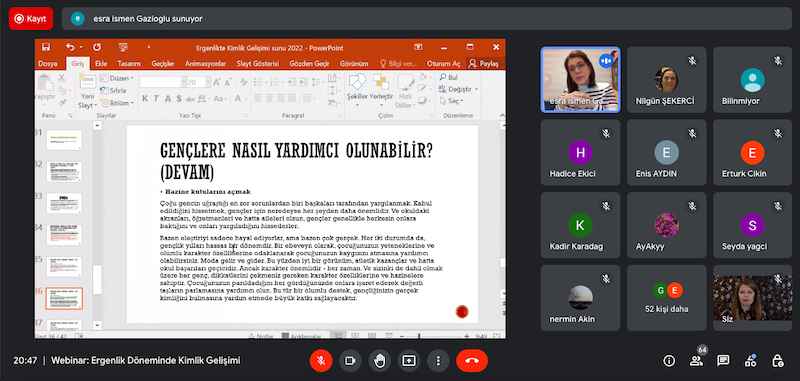
Task: Open the Düzen layout dropdown
Action: 117,79
